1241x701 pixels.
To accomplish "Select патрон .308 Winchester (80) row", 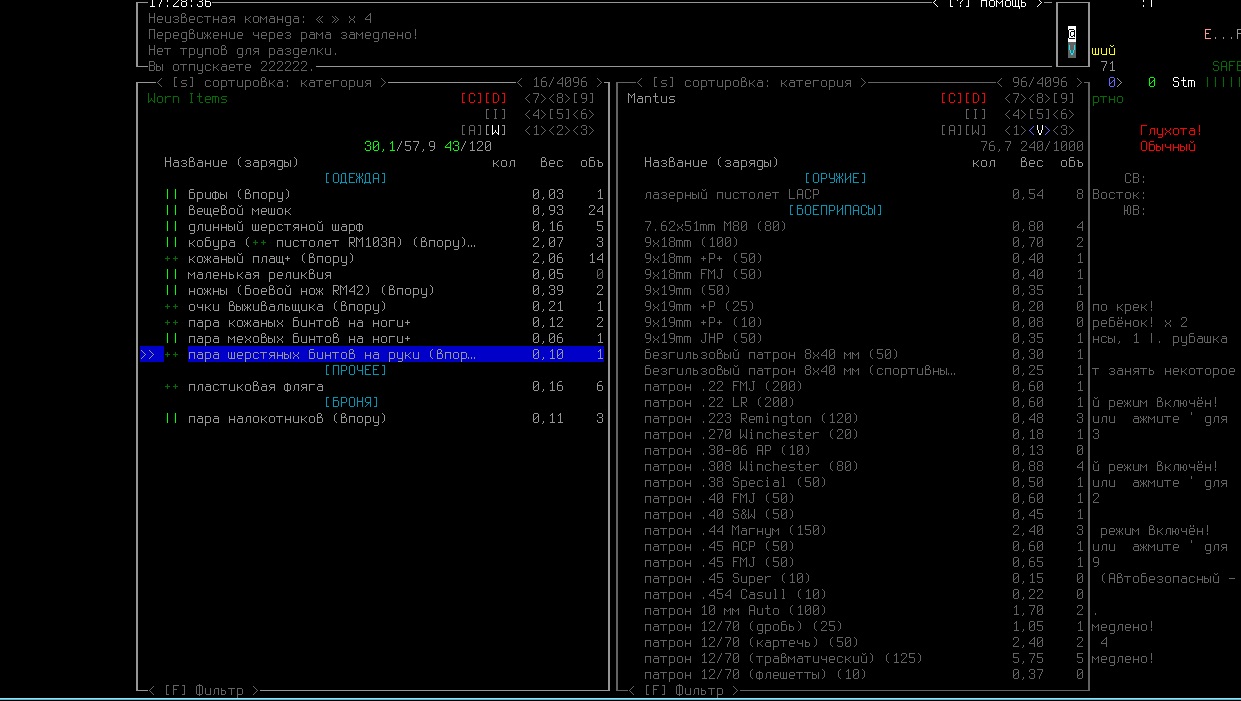I will click(864, 467).
